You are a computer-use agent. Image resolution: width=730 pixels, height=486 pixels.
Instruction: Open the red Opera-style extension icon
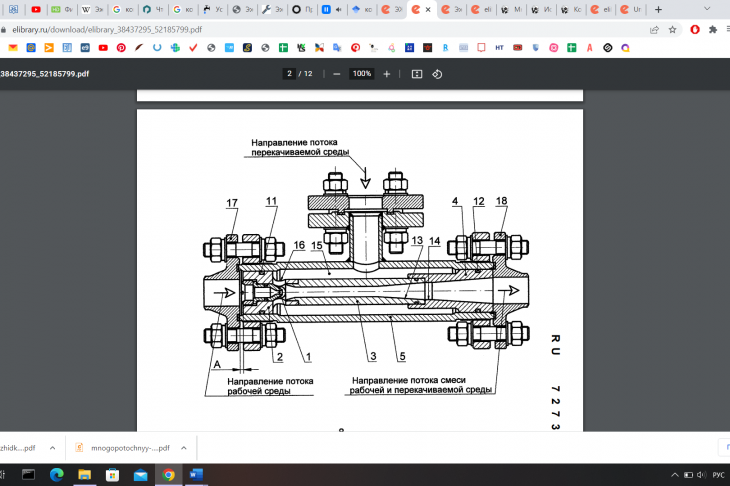coord(695,29)
